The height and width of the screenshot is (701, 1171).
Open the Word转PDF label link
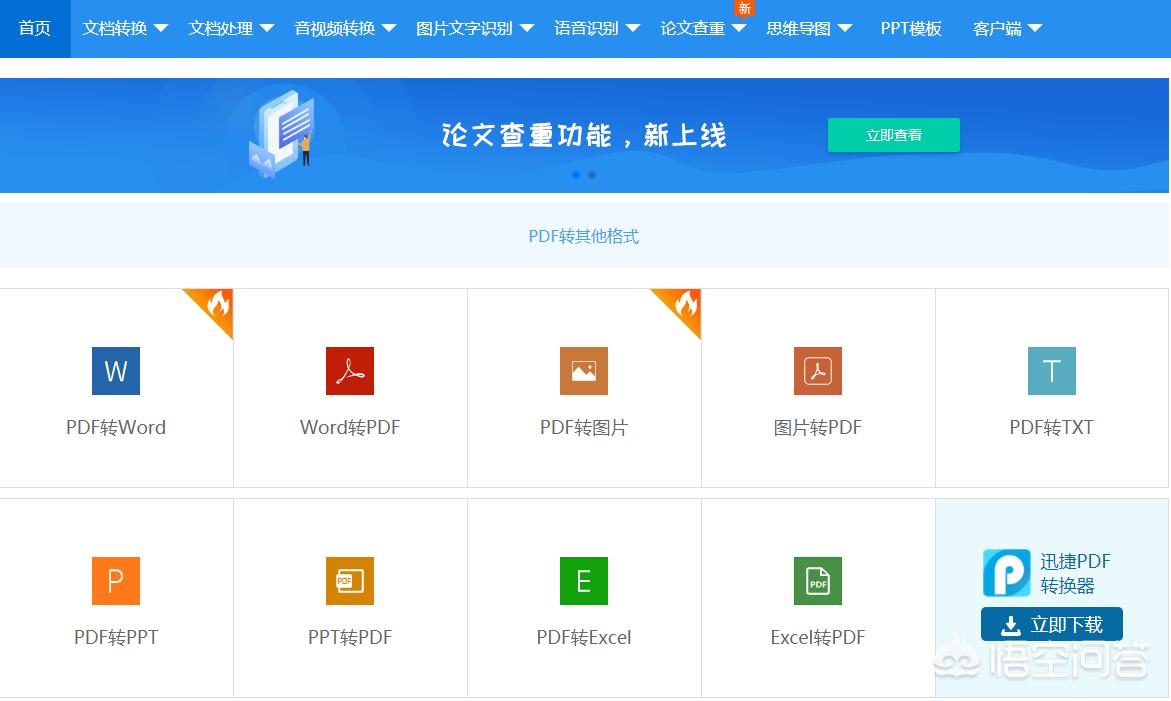350,428
